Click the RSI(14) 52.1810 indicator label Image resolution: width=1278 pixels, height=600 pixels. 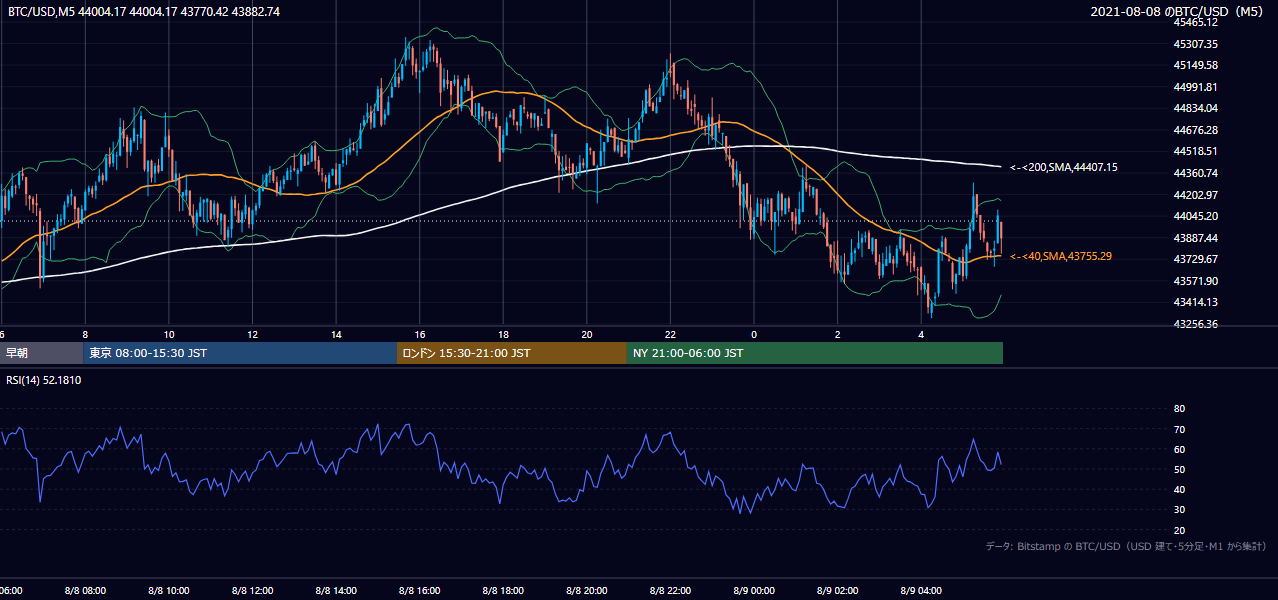click(x=44, y=380)
